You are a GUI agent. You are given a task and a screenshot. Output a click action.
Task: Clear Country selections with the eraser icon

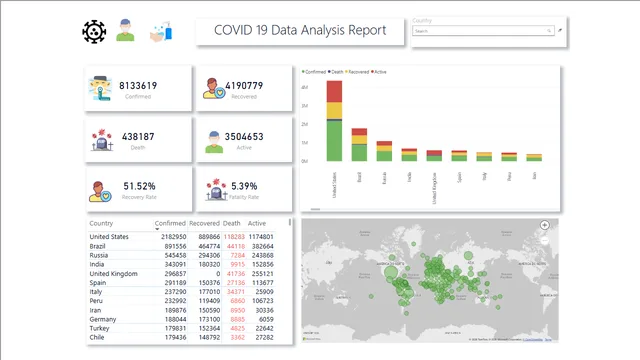(x=560, y=30)
